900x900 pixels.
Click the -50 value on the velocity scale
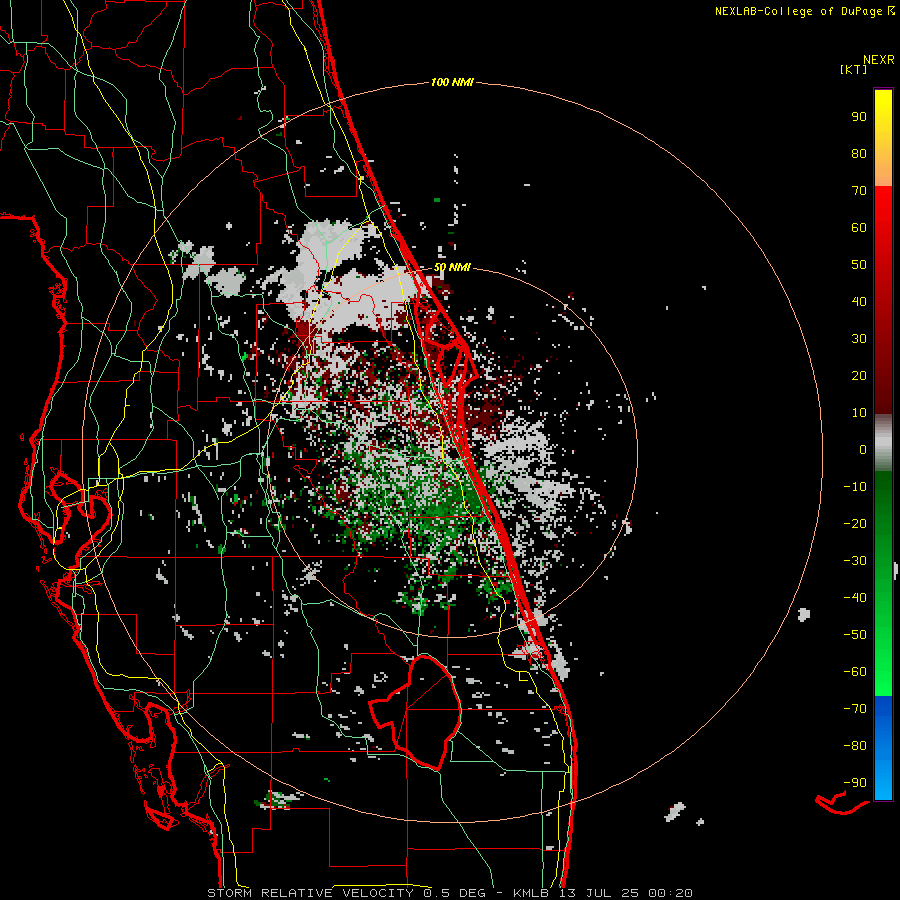tap(855, 635)
